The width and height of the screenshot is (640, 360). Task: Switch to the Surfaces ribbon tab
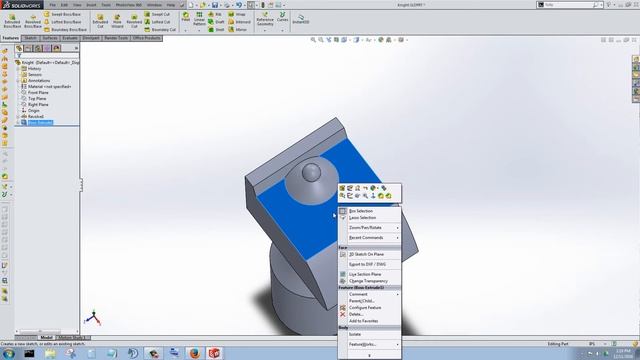[x=50, y=38]
